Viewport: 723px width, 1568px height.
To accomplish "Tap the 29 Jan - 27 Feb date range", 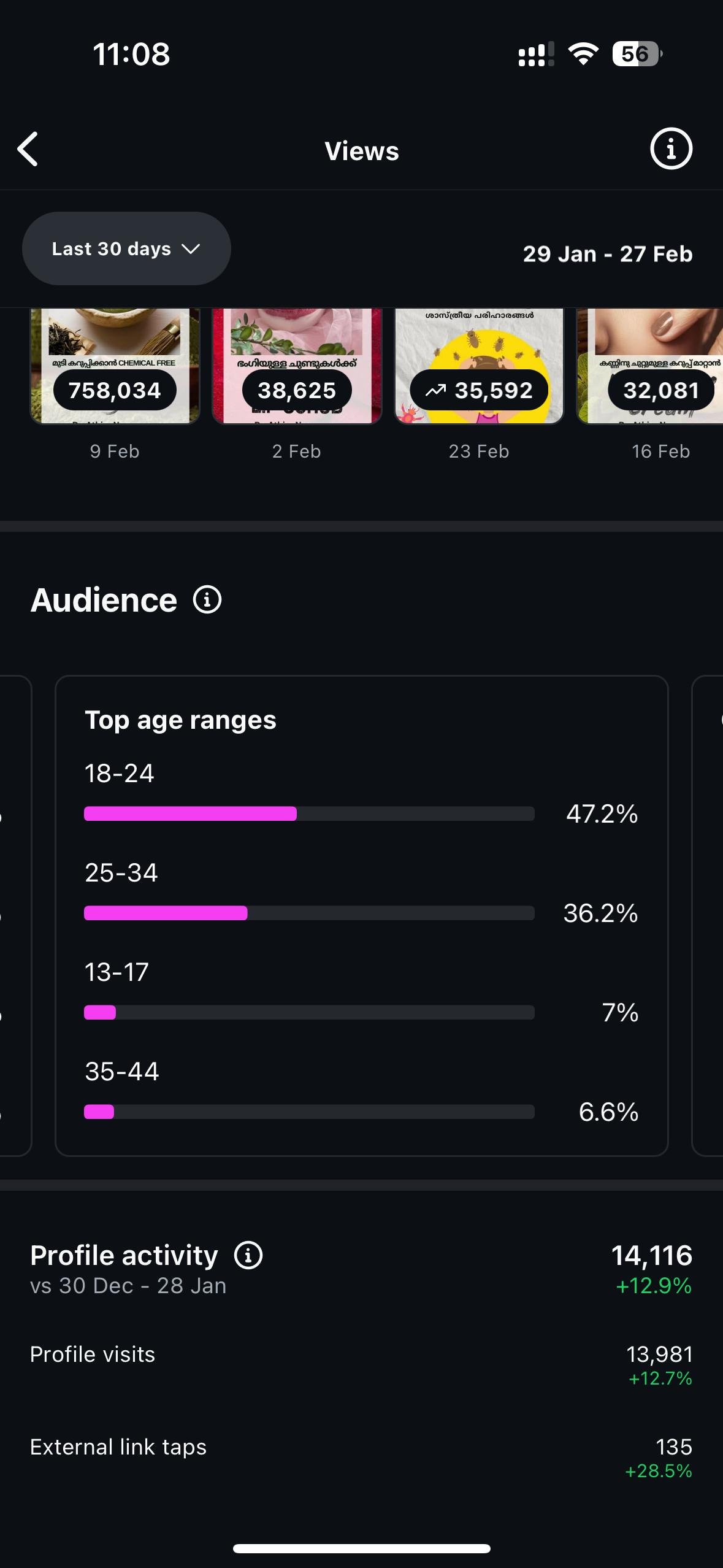I will click(607, 254).
